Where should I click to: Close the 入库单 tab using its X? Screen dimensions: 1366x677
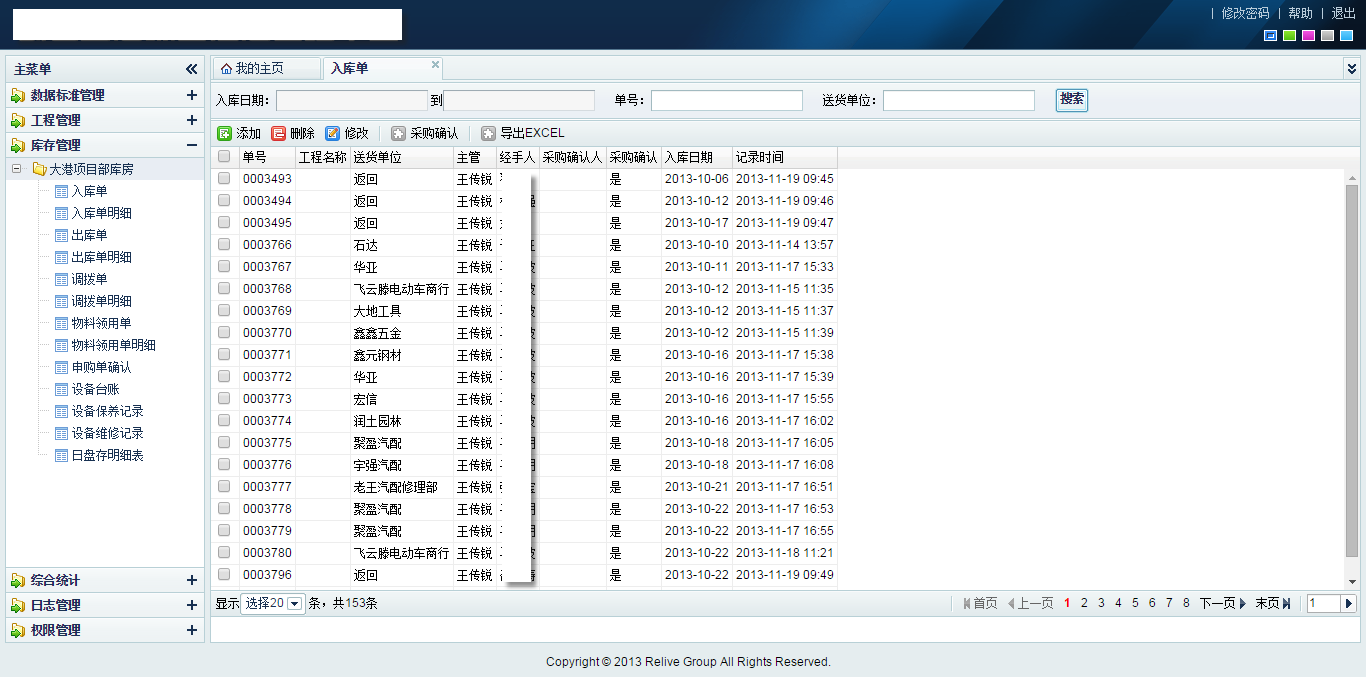click(435, 65)
